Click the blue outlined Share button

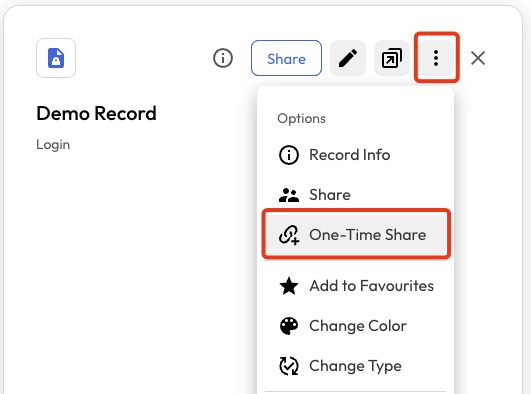click(286, 58)
